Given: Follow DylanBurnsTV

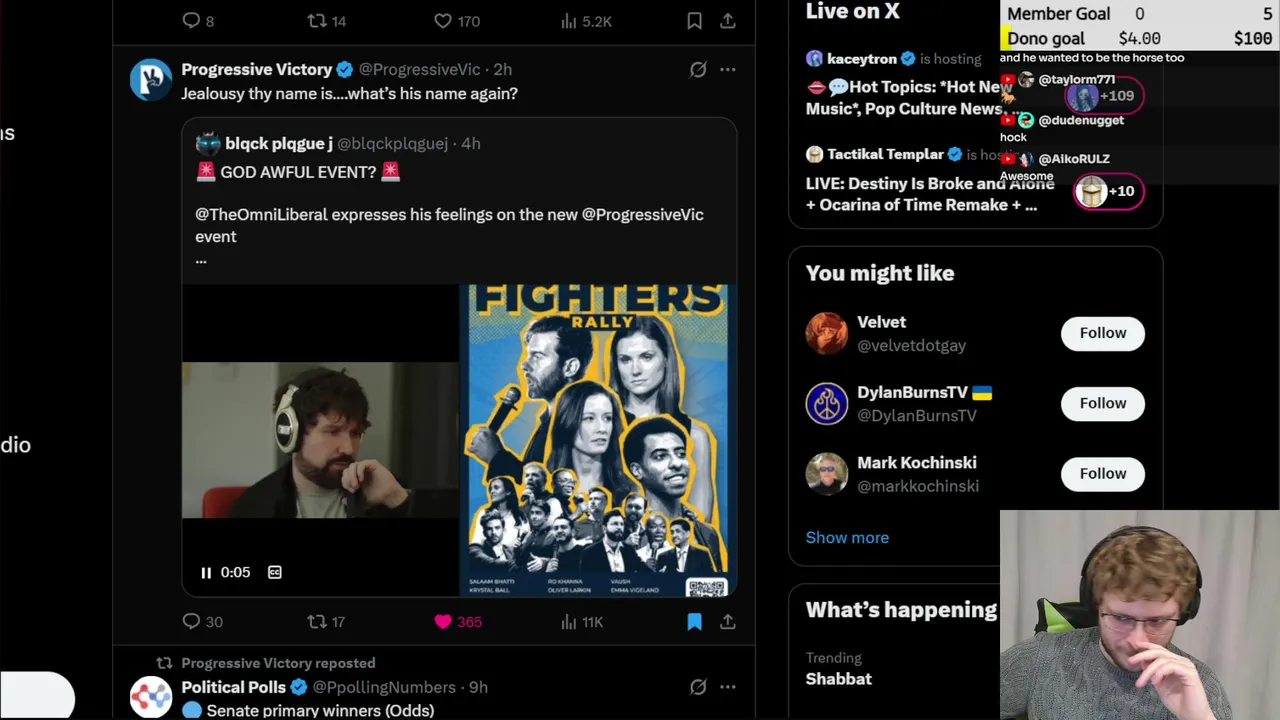Looking at the screenshot, I should (1102, 403).
